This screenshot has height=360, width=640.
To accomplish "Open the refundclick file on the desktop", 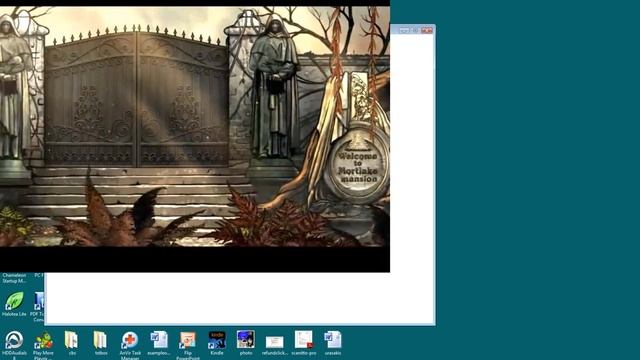I will tap(275, 344).
